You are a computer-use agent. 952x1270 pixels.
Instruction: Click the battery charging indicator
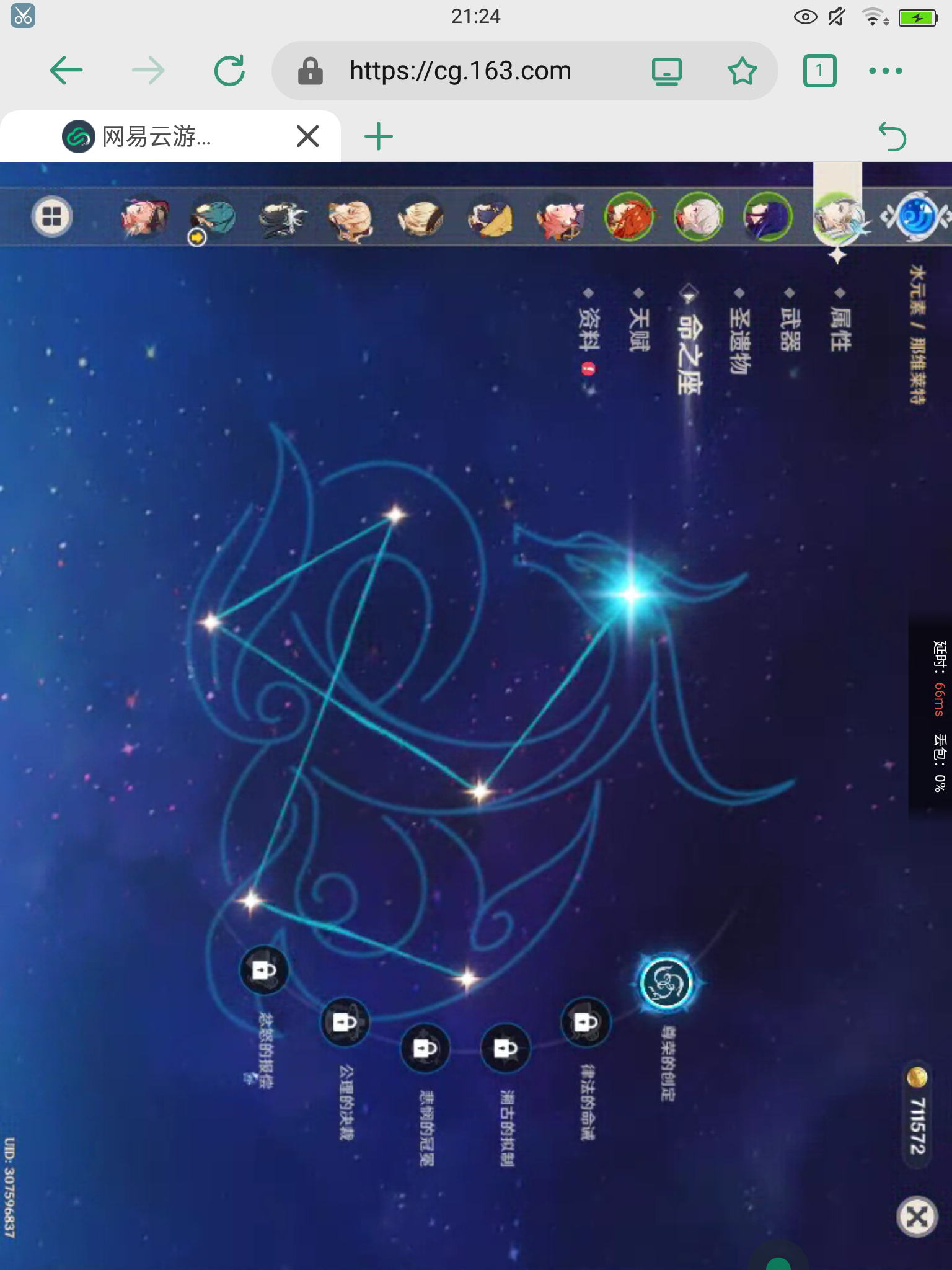click(919, 17)
